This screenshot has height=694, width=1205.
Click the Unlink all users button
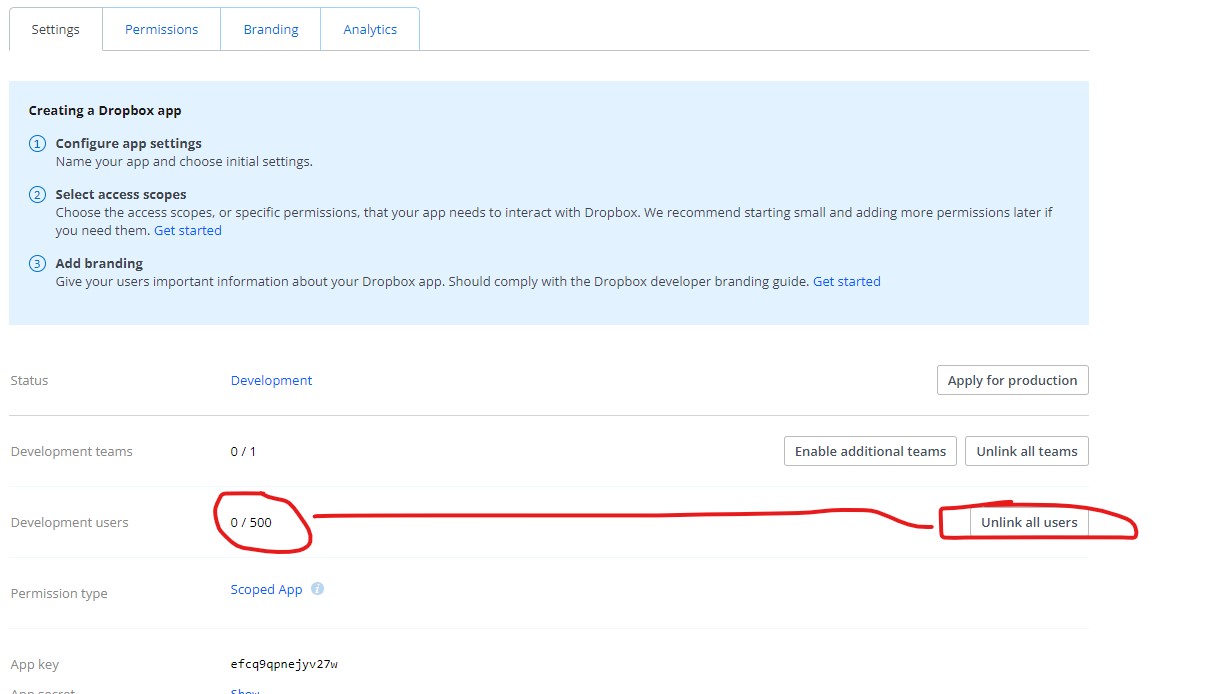(1029, 522)
